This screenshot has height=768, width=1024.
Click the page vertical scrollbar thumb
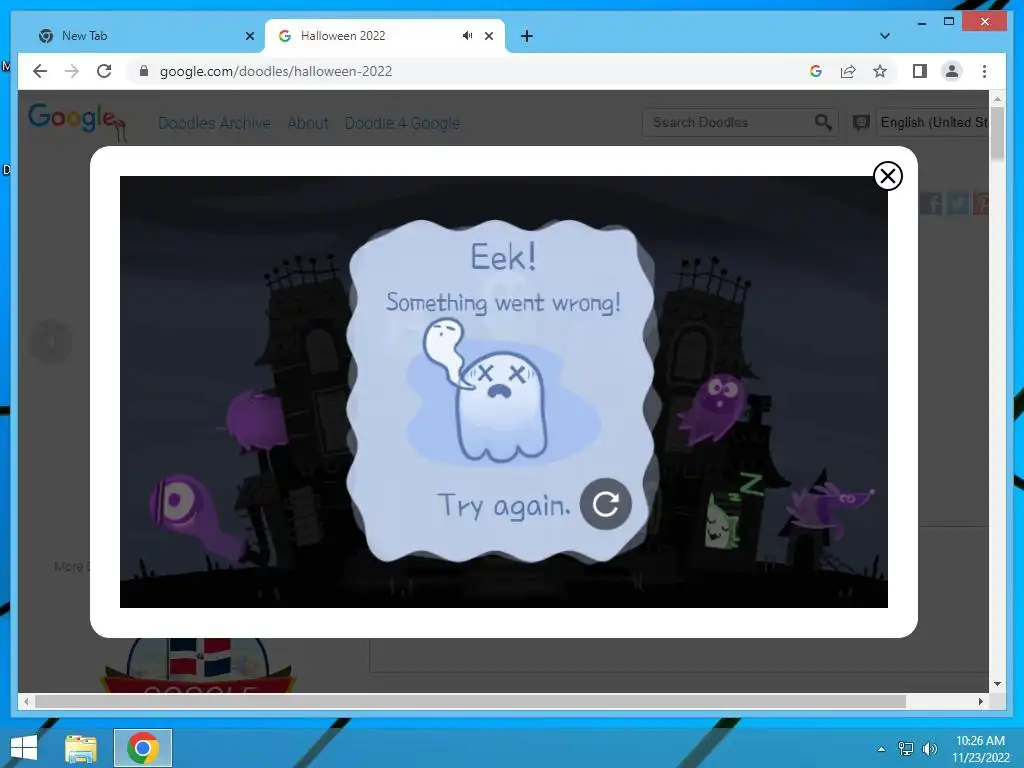[x=997, y=133]
